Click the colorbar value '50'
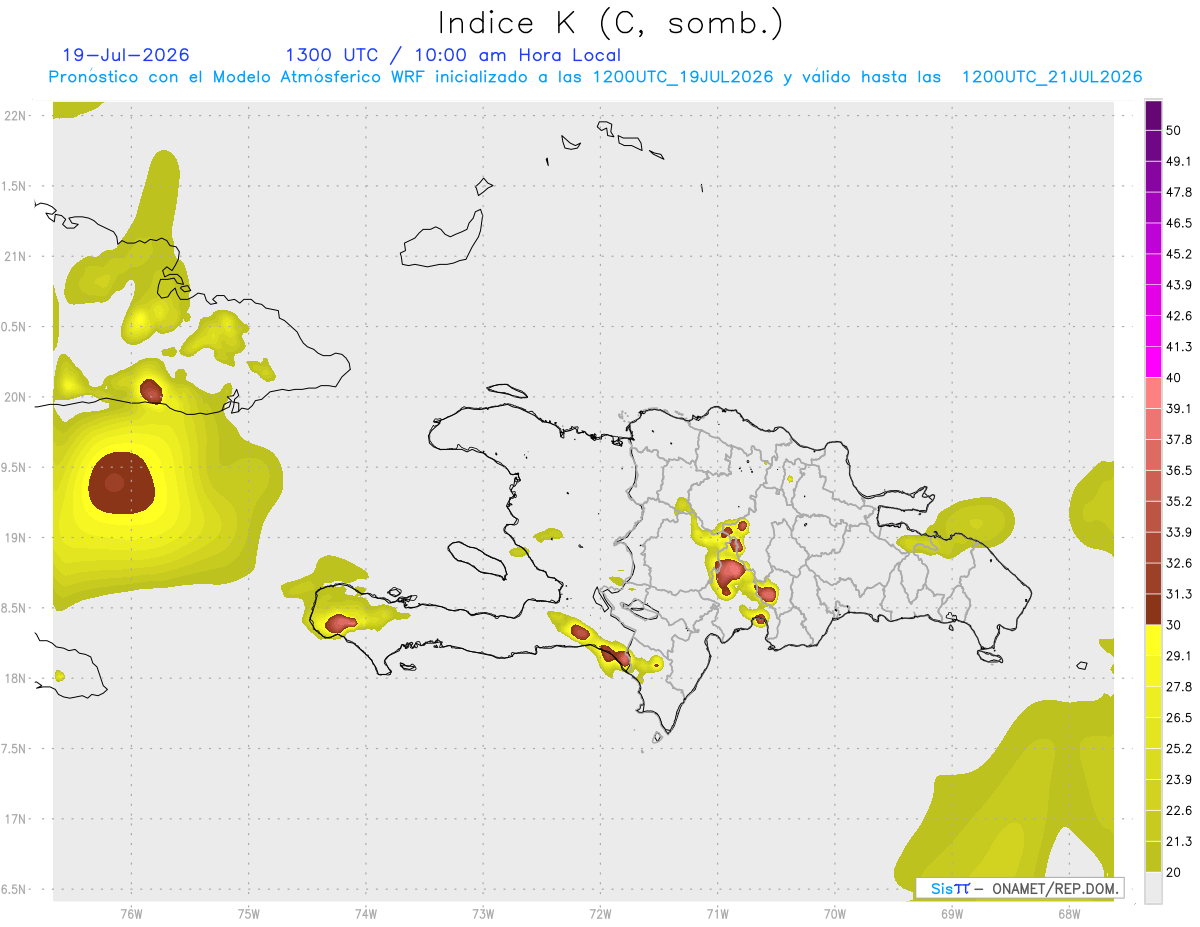1200x927 pixels. (1173, 130)
